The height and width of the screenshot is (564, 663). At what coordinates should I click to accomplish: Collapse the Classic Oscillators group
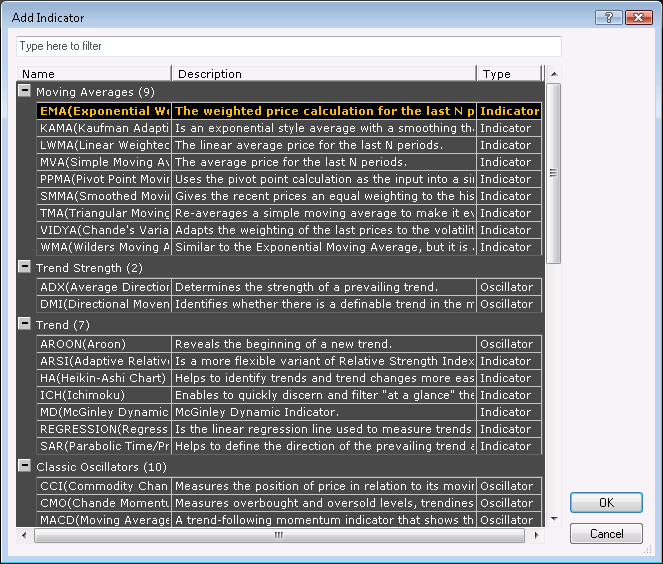point(25,465)
